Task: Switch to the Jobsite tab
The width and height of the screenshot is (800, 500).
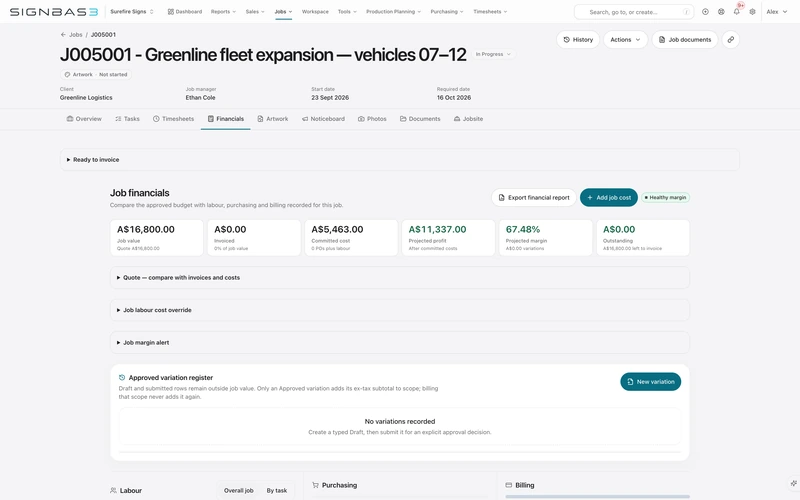Action: point(468,119)
